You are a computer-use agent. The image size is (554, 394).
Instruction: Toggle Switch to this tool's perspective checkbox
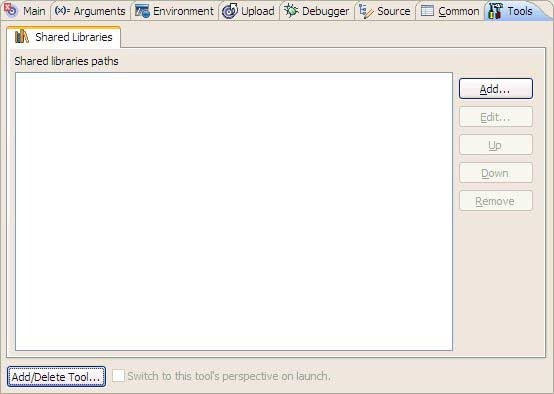(x=118, y=376)
